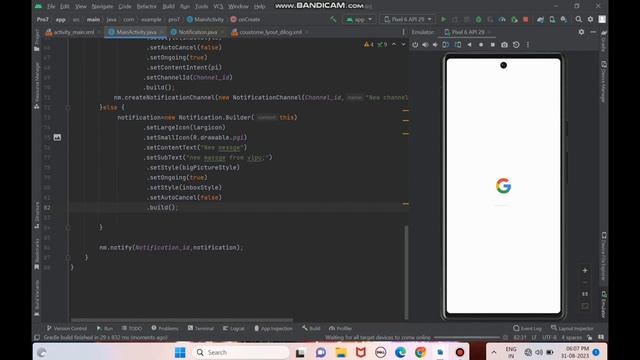Go to previous highlighted error arrow up
Viewport: 640px width, 360px height.
[394, 44]
